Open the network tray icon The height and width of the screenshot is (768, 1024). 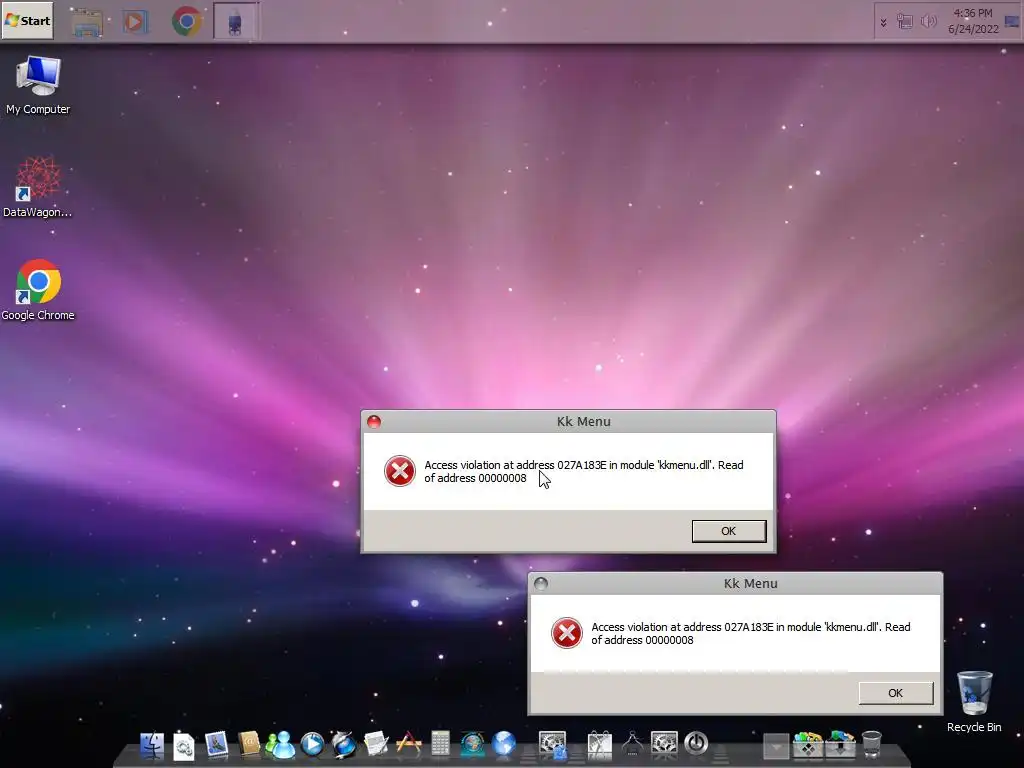[904, 22]
